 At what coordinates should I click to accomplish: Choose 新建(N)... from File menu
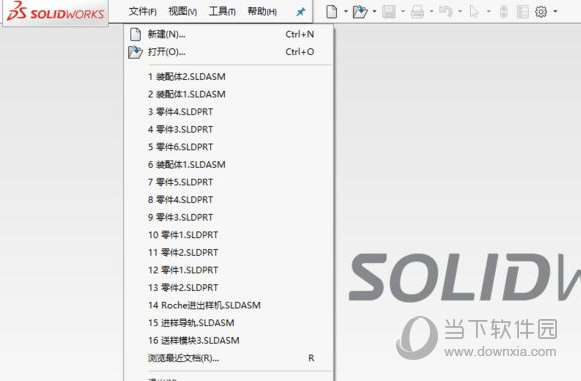pyautogui.click(x=229, y=34)
